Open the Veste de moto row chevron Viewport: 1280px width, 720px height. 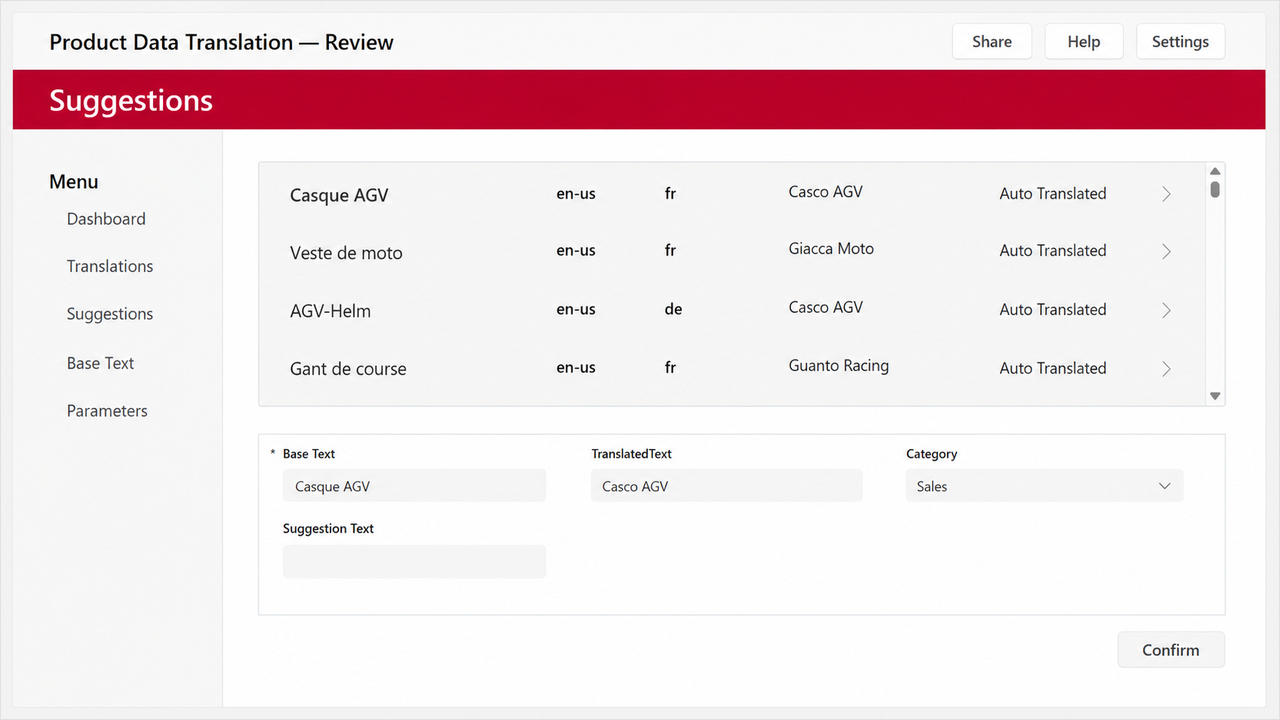[x=1166, y=251]
